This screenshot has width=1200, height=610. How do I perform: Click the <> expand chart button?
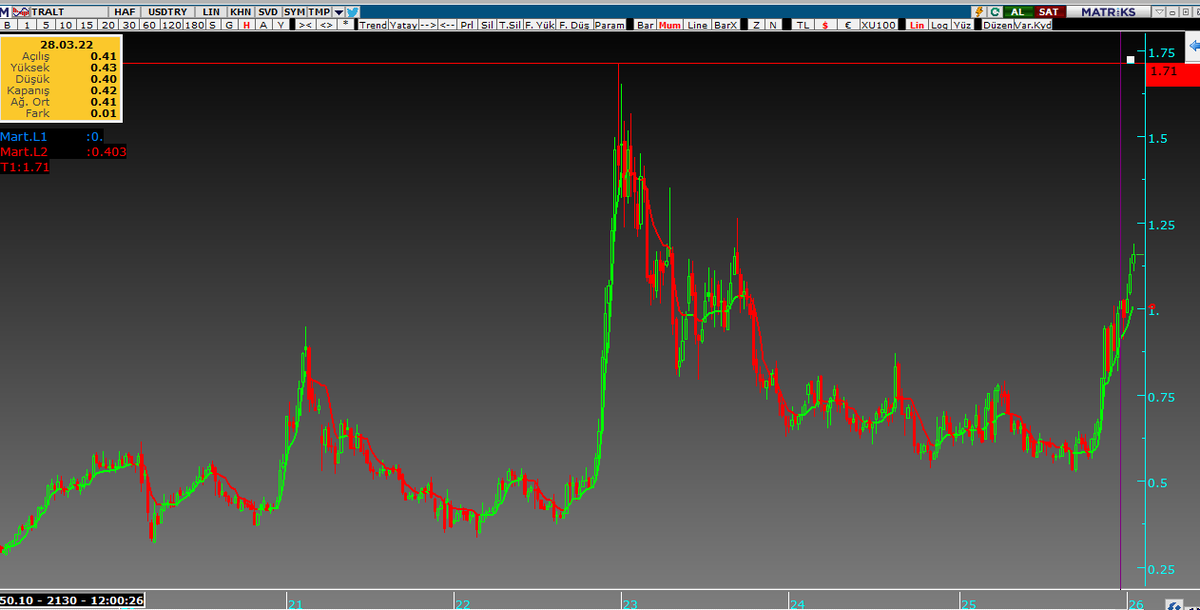click(x=326, y=24)
